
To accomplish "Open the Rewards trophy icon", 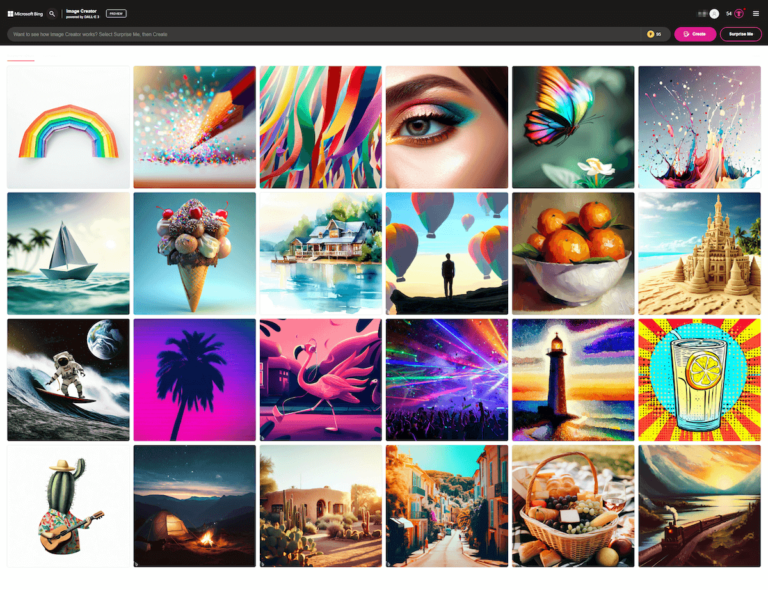I will pyautogui.click(x=739, y=13).
